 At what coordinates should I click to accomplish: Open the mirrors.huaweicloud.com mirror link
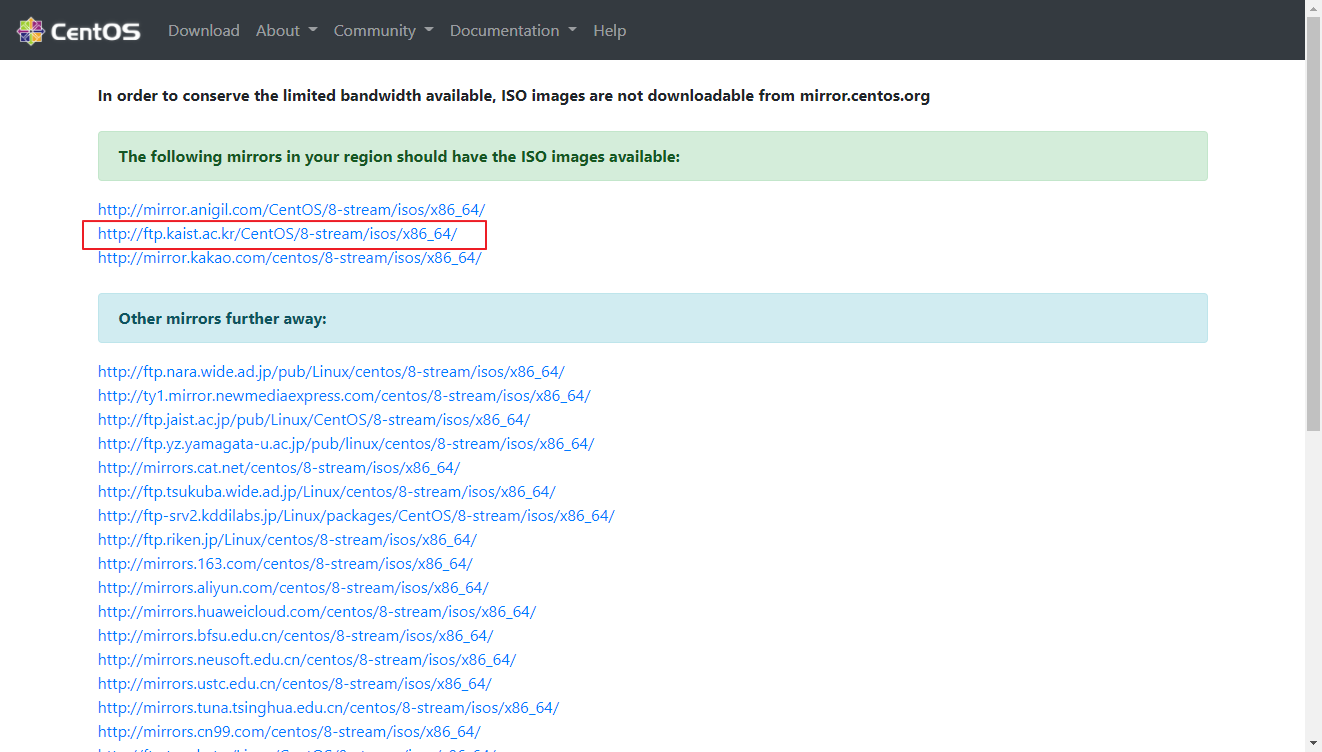pyautogui.click(x=317, y=612)
